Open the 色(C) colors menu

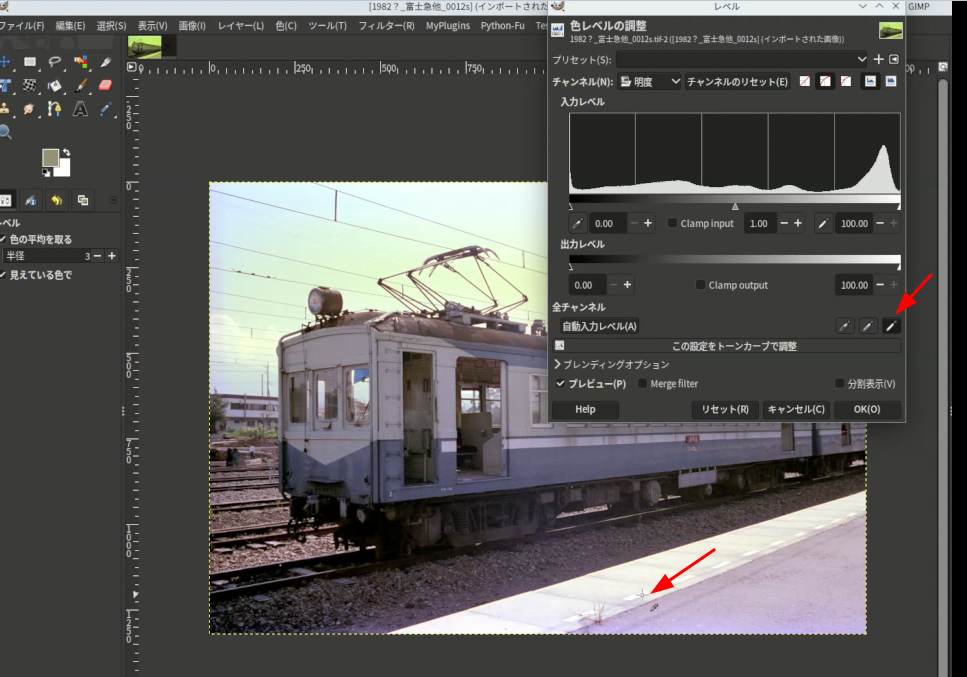286,26
